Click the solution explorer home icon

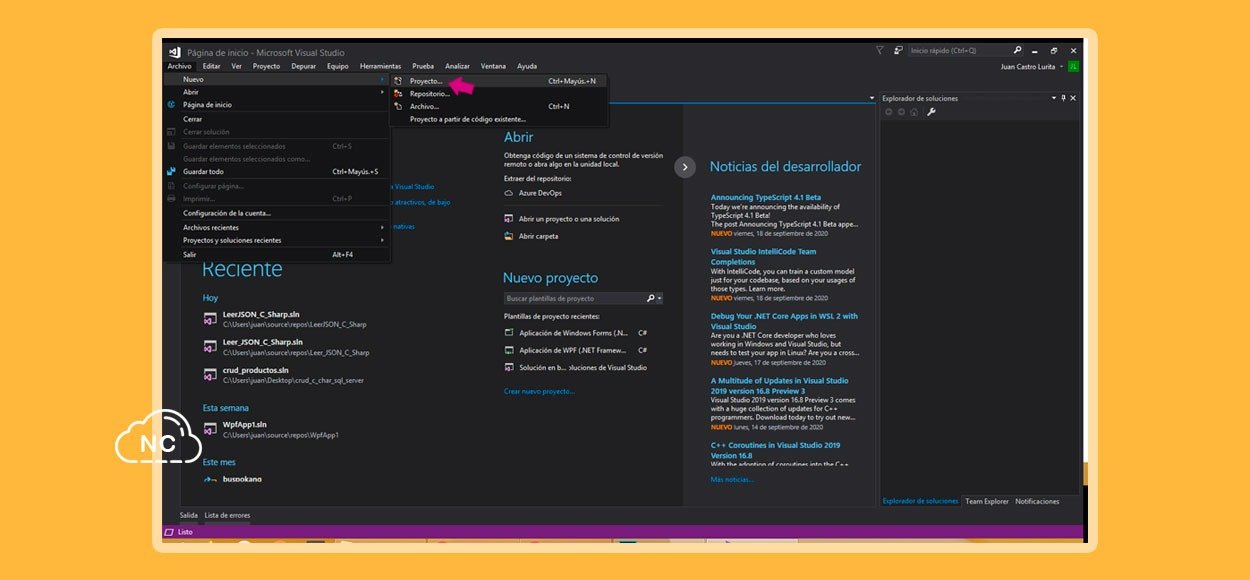tap(915, 112)
